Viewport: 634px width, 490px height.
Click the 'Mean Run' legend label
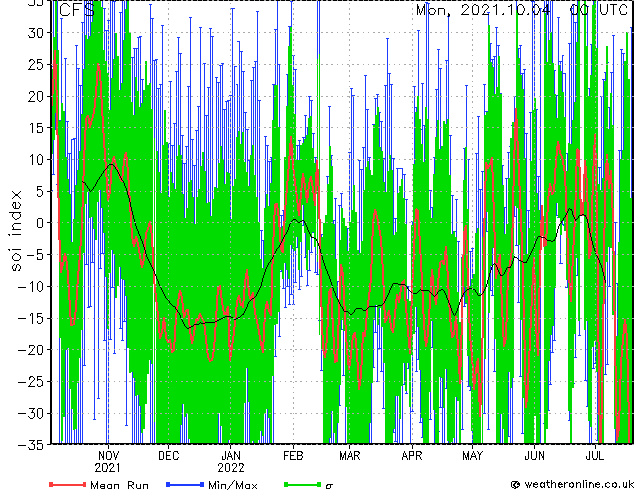tap(119, 485)
